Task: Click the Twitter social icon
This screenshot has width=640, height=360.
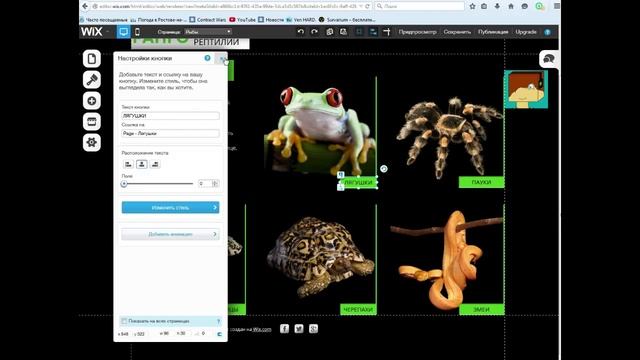Action: [299, 329]
